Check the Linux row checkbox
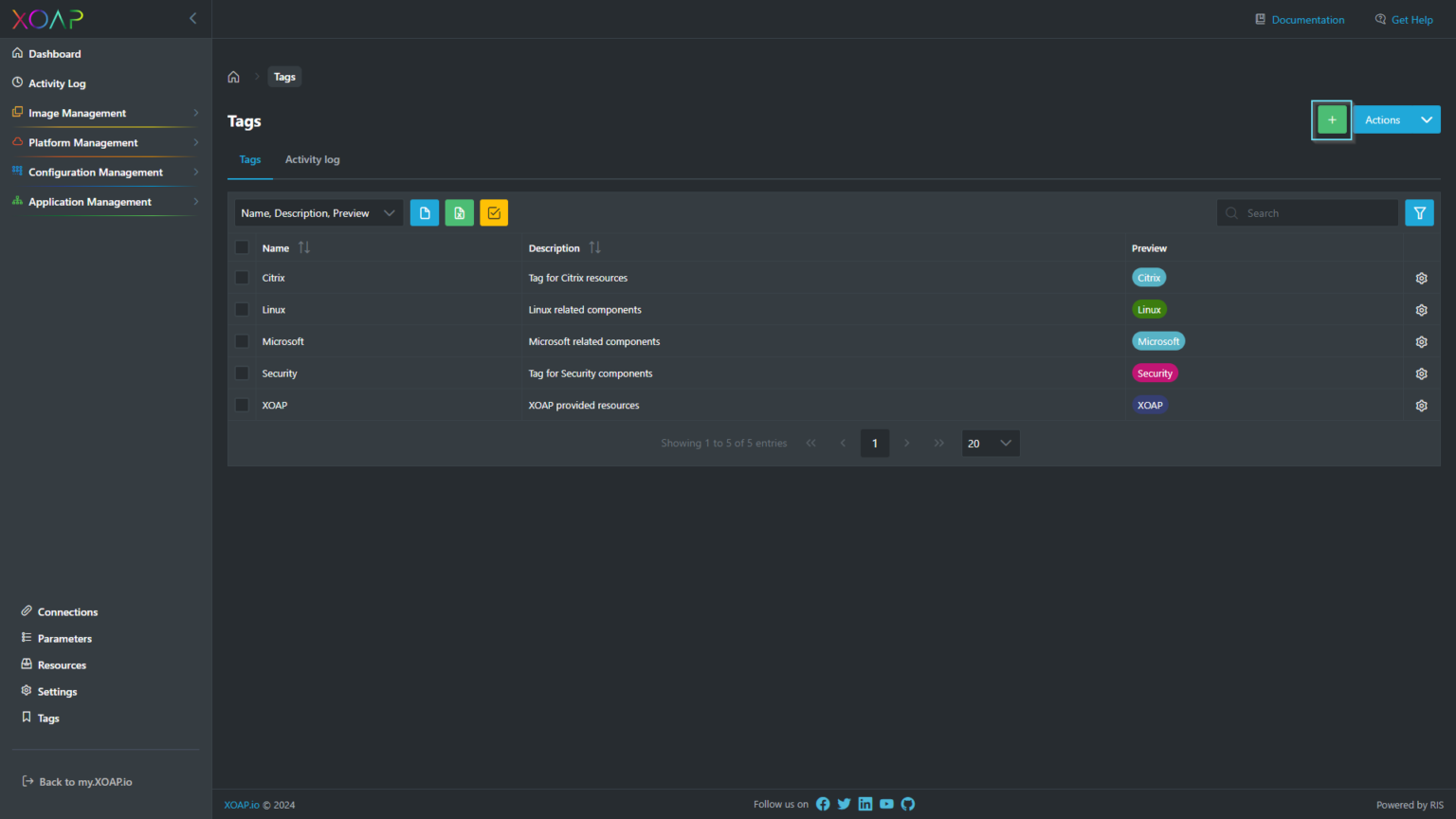Viewport: 1456px width, 819px height. [x=242, y=310]
